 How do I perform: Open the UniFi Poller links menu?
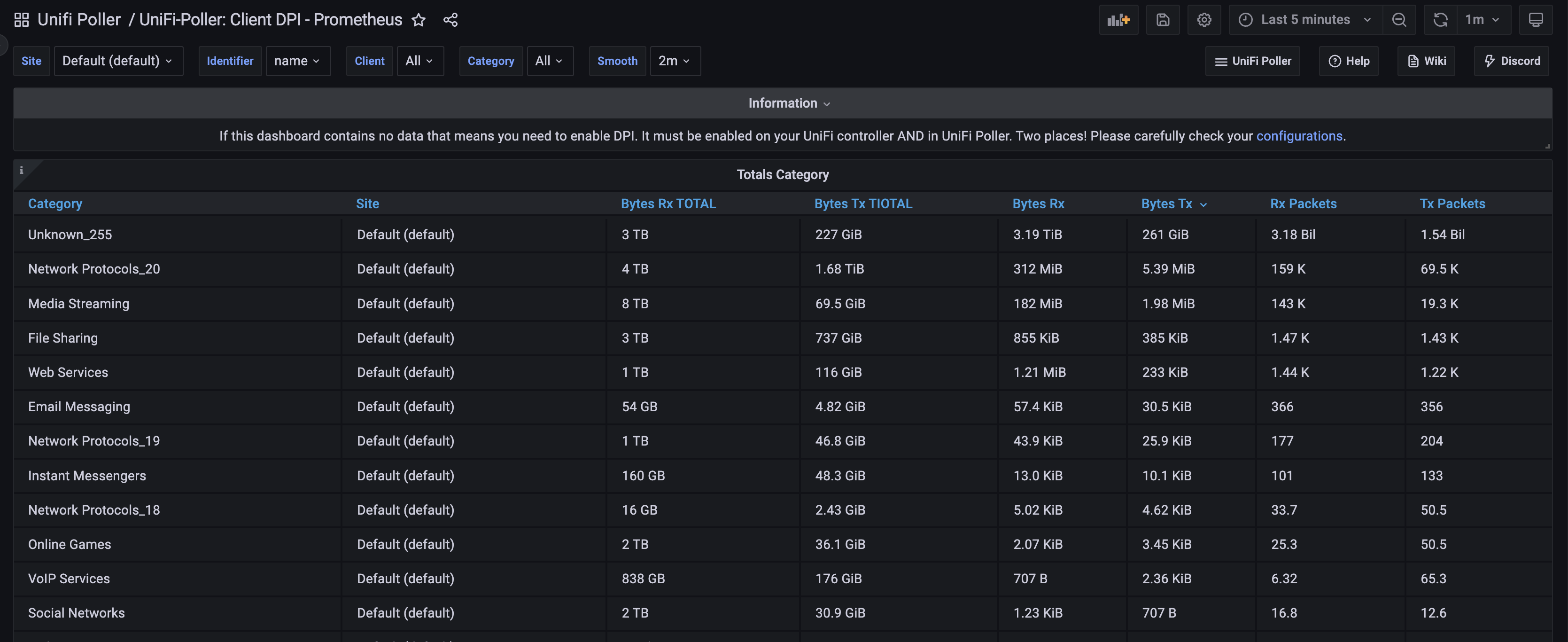1252,61
